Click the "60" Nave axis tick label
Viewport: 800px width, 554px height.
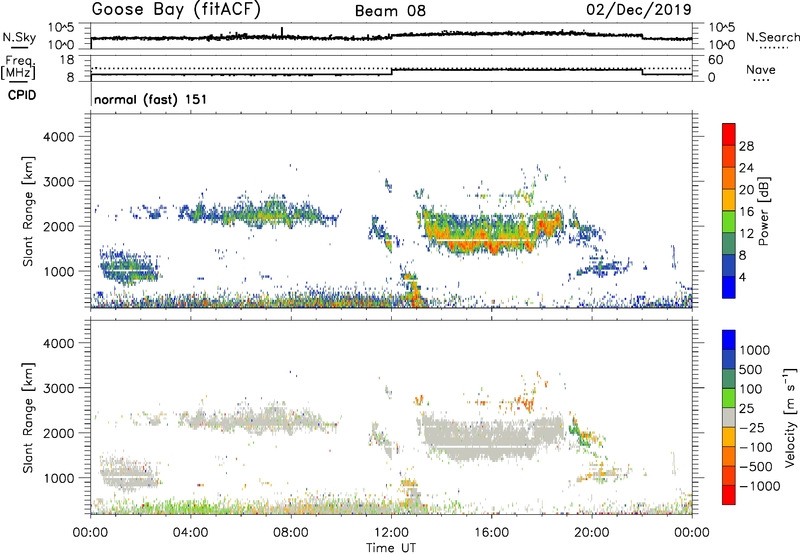click(715, 60)
